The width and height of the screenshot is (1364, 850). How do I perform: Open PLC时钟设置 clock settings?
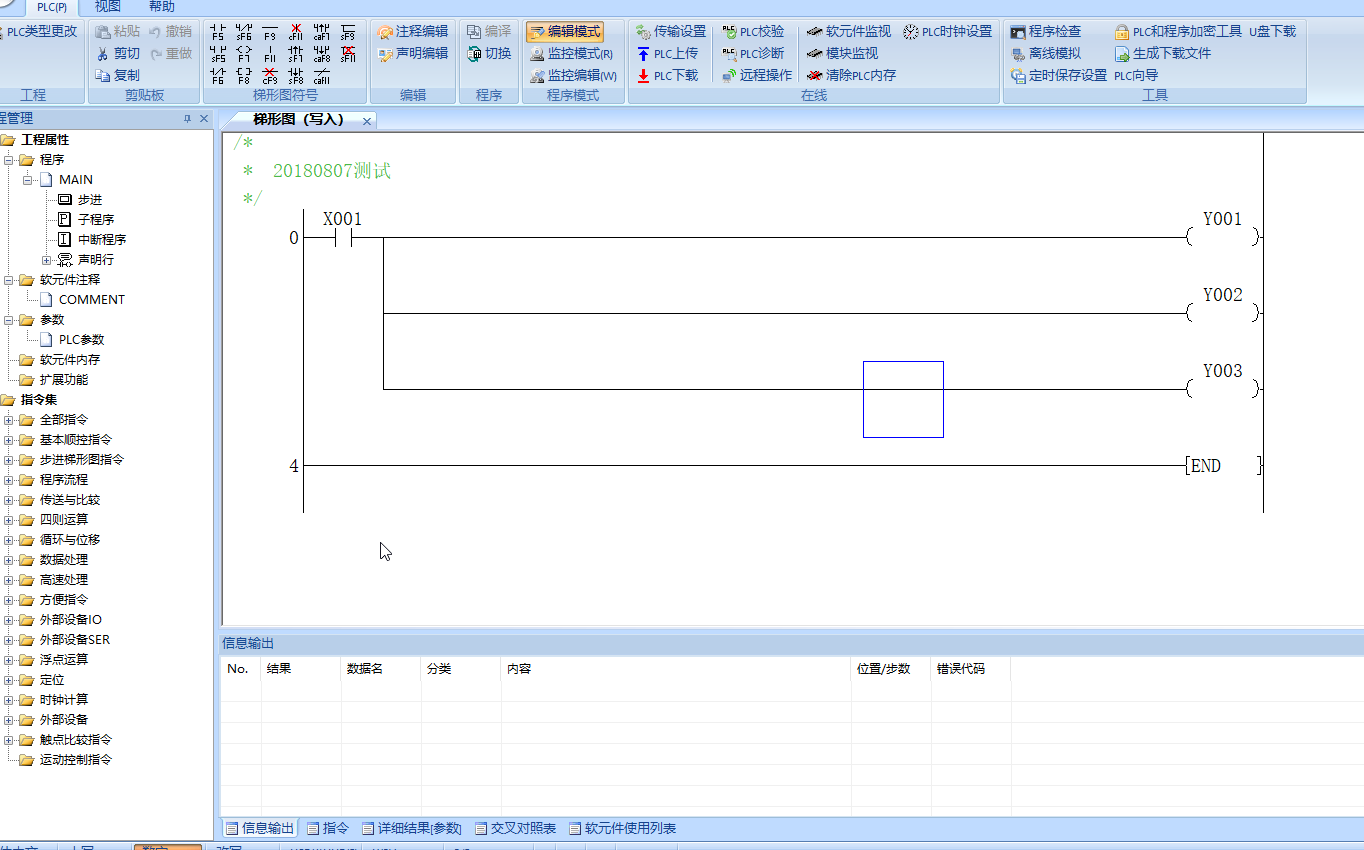tap(947, 32)
